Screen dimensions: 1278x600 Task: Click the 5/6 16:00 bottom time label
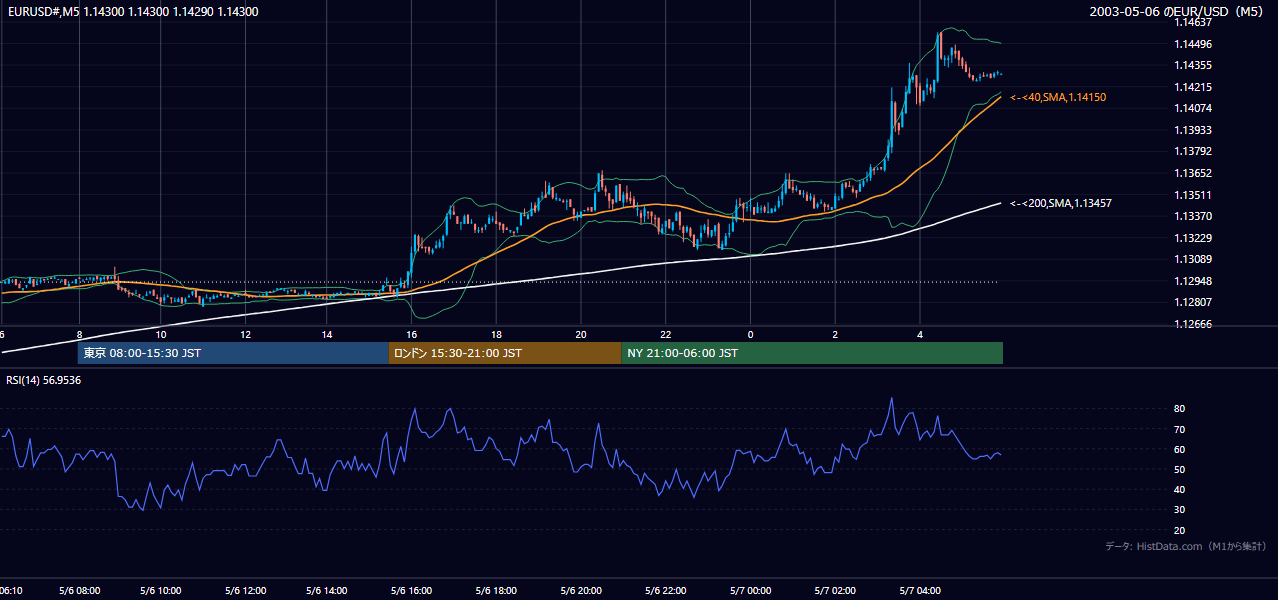coord(411,591)
